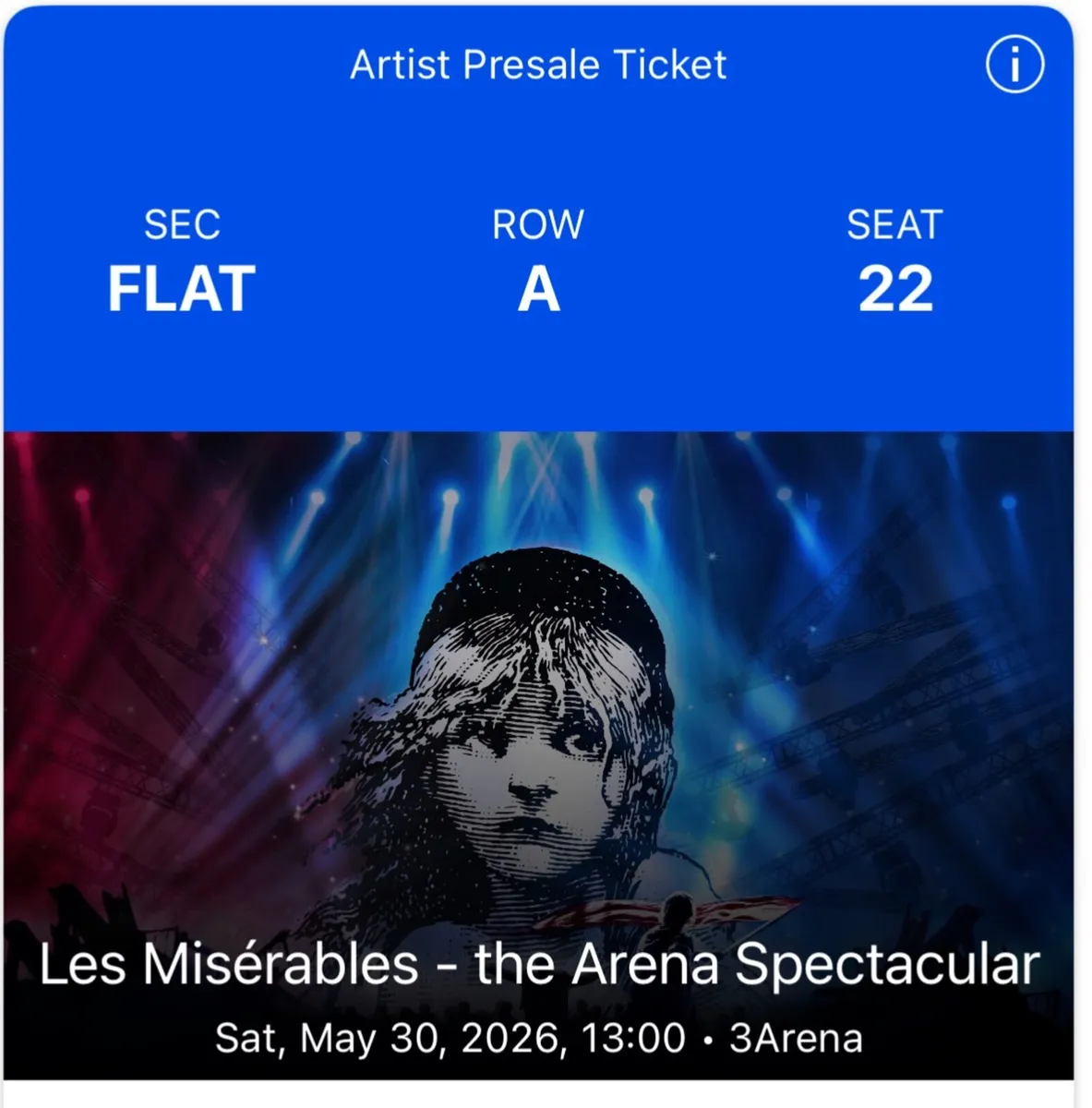The width and height of the screenshot is (1092, 1108).
Task: Tap the FLAT section value
Action: pyautogui.click(x=182, y=289)
